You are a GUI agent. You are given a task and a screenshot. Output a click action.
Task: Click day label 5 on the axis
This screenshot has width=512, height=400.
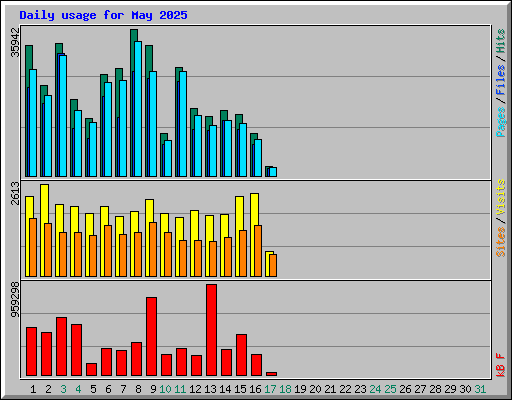(x=93, y=389)
